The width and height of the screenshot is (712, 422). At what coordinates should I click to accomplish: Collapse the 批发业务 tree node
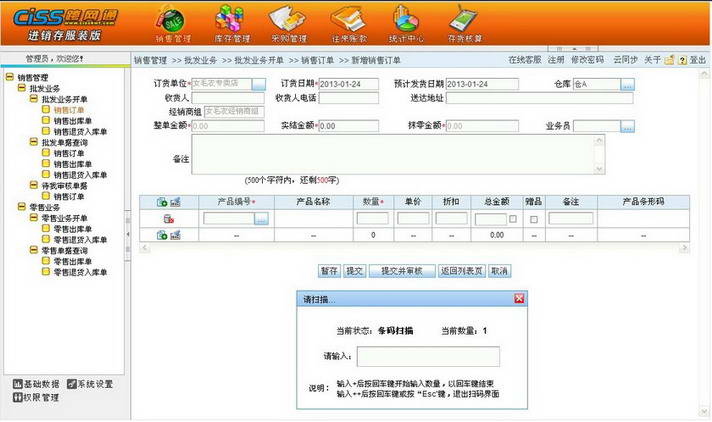pyautogui.click(x=21, y=88)
